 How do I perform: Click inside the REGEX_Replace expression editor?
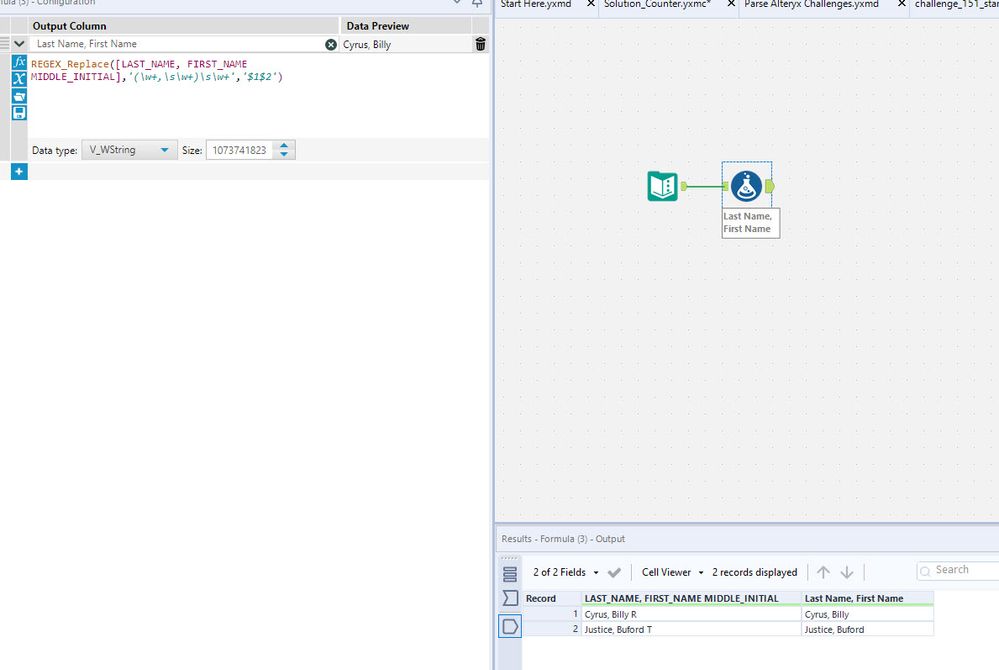(x=257, y=96)
